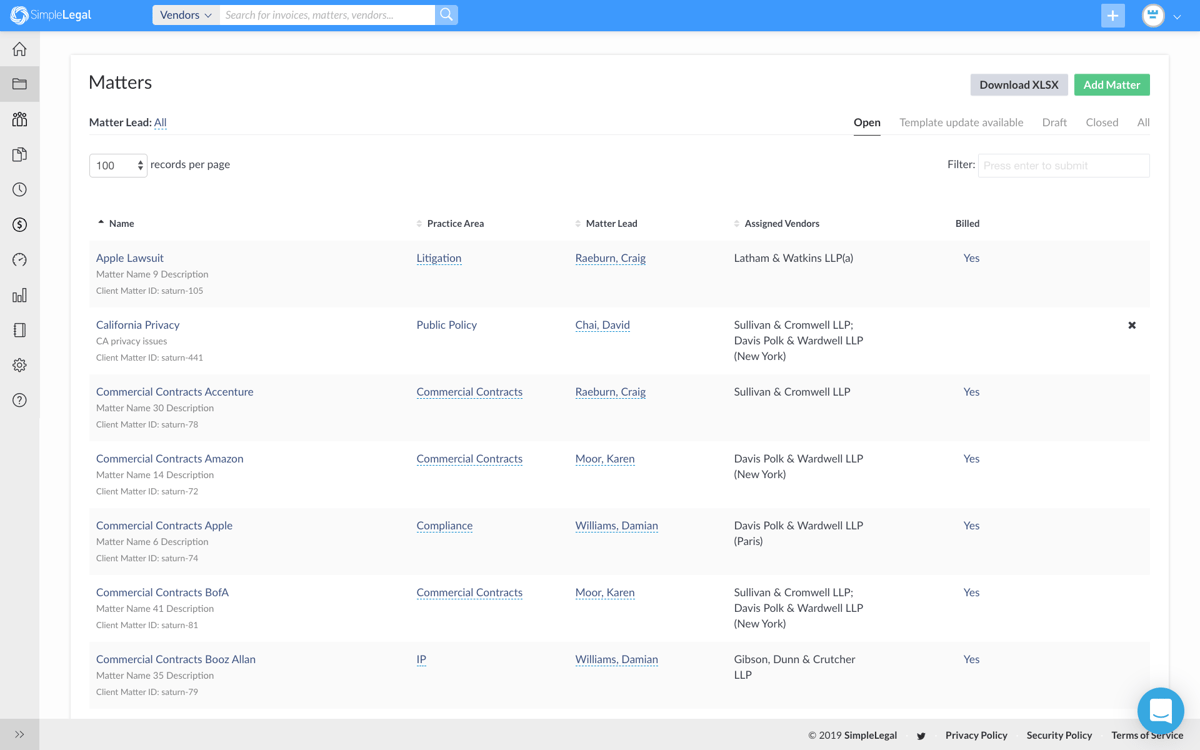Viewport: 1200px width, 750px height.
Task: Open the dollar sign budget icon in sidebar
Action: [x=19, y=225]
